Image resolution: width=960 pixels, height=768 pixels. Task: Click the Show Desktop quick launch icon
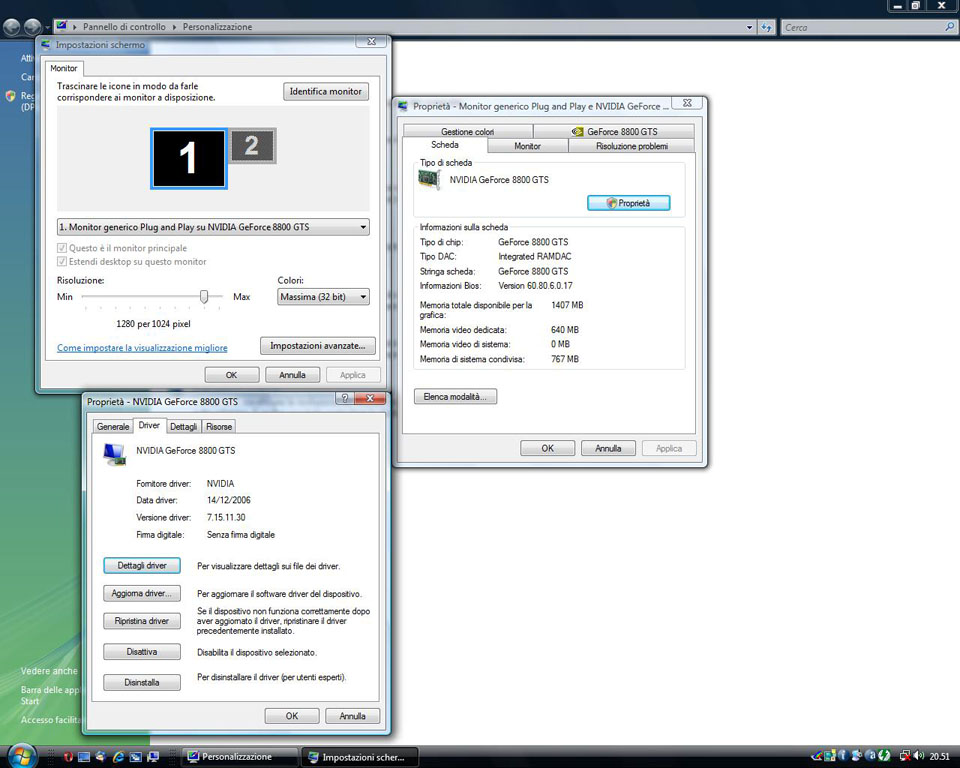tap(84, 757)
